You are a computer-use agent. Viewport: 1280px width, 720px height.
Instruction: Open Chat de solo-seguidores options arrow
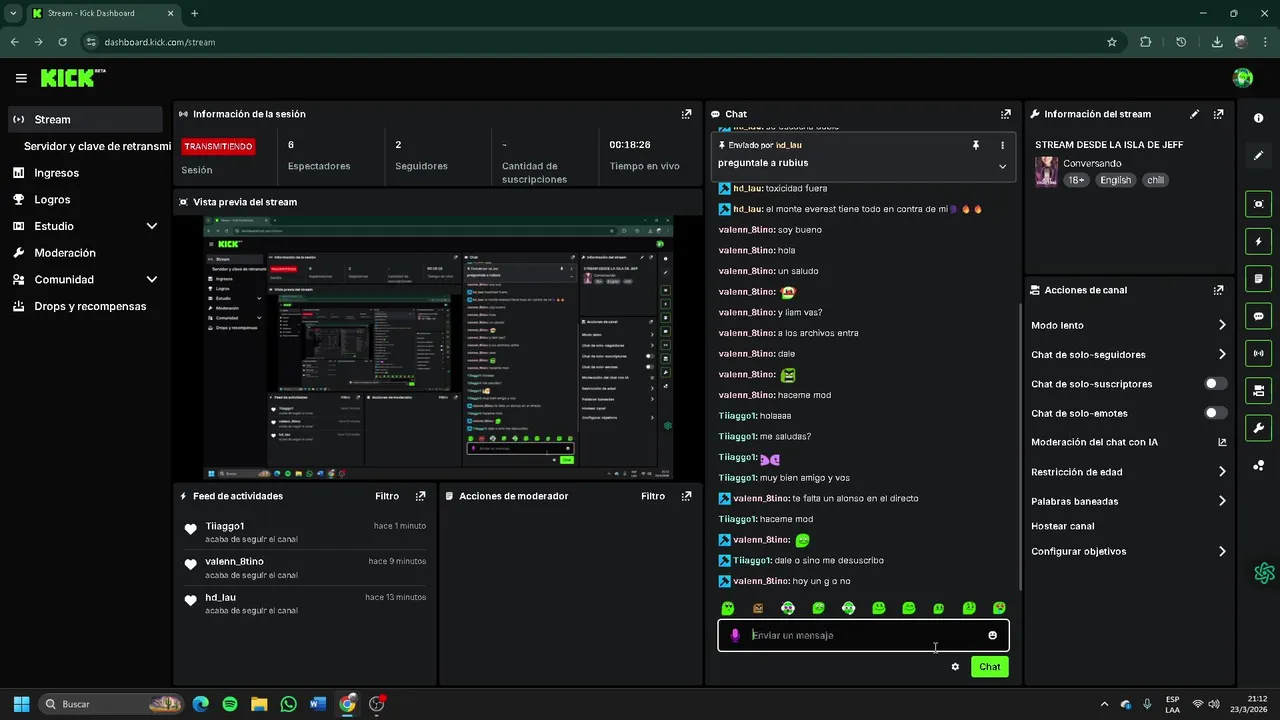[x=1222, y=354]
